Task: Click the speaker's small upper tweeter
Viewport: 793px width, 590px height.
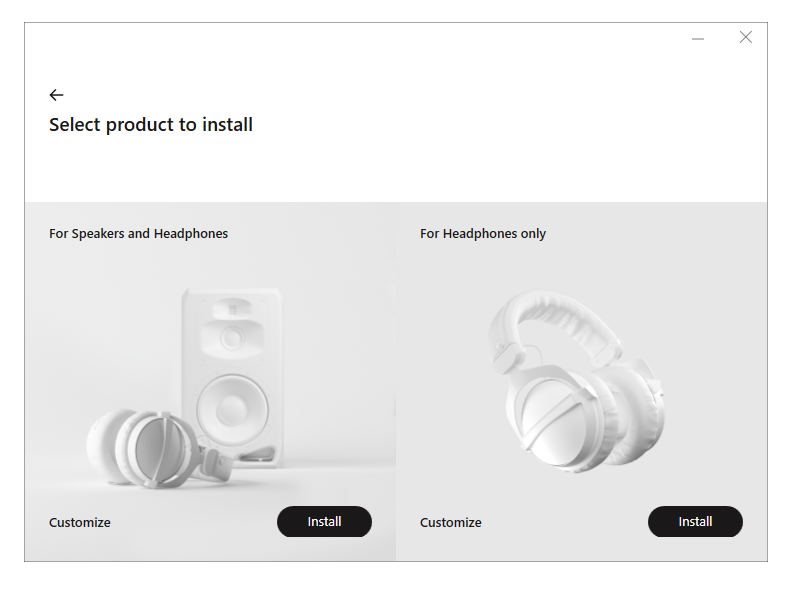Action: pyautogui.click(x=232, y=338)
